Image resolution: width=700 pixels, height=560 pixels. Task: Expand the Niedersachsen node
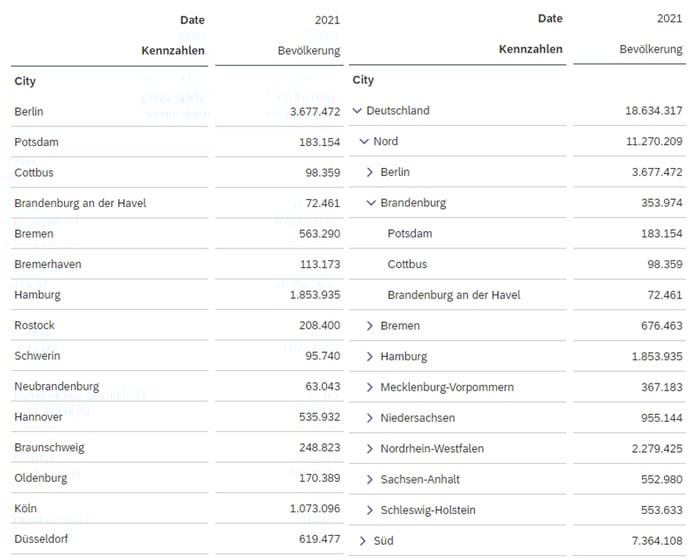pos(370,418)
